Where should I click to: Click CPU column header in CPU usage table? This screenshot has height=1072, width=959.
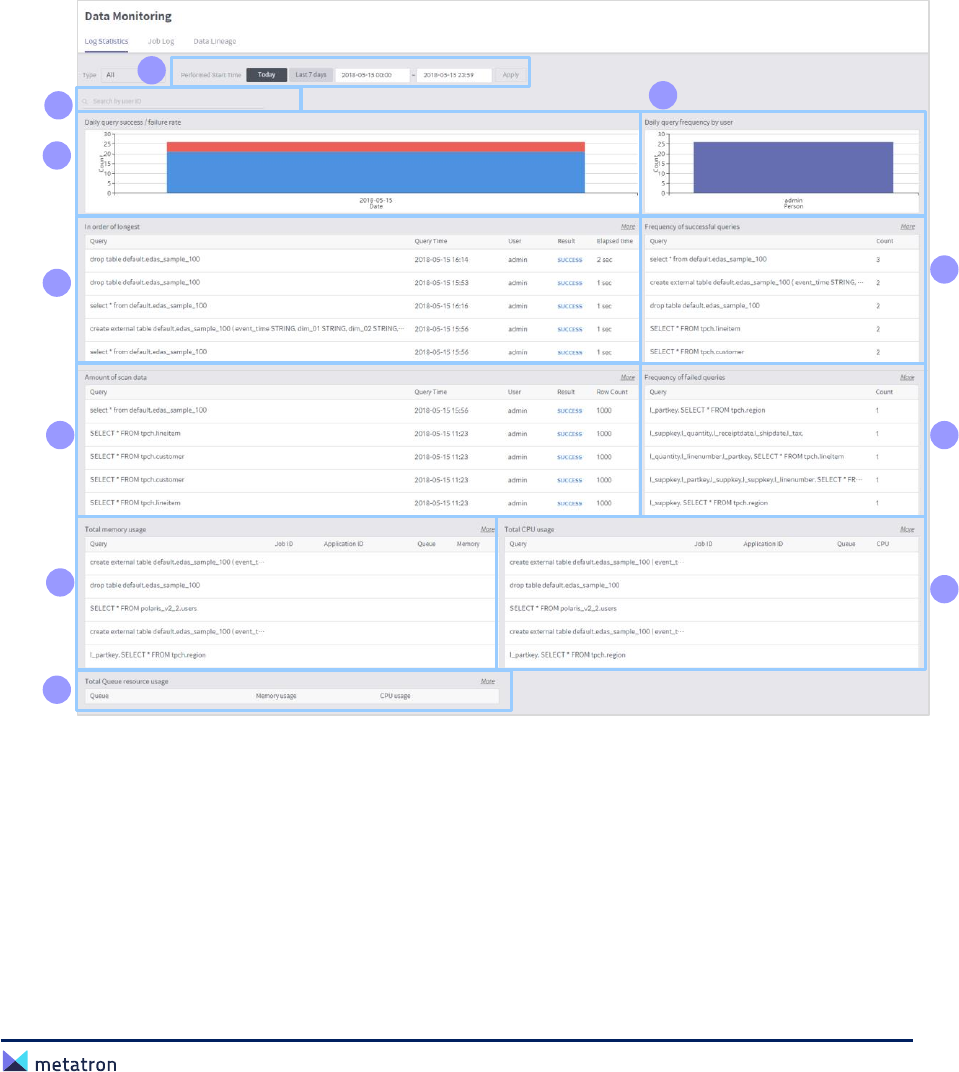(882, 544)
